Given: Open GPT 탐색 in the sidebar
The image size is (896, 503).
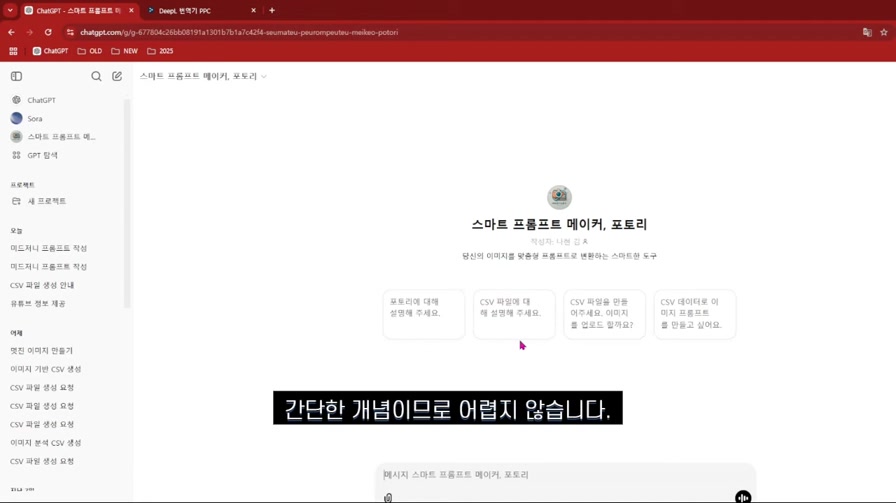Looking at the screenshot, I should 42,155.
